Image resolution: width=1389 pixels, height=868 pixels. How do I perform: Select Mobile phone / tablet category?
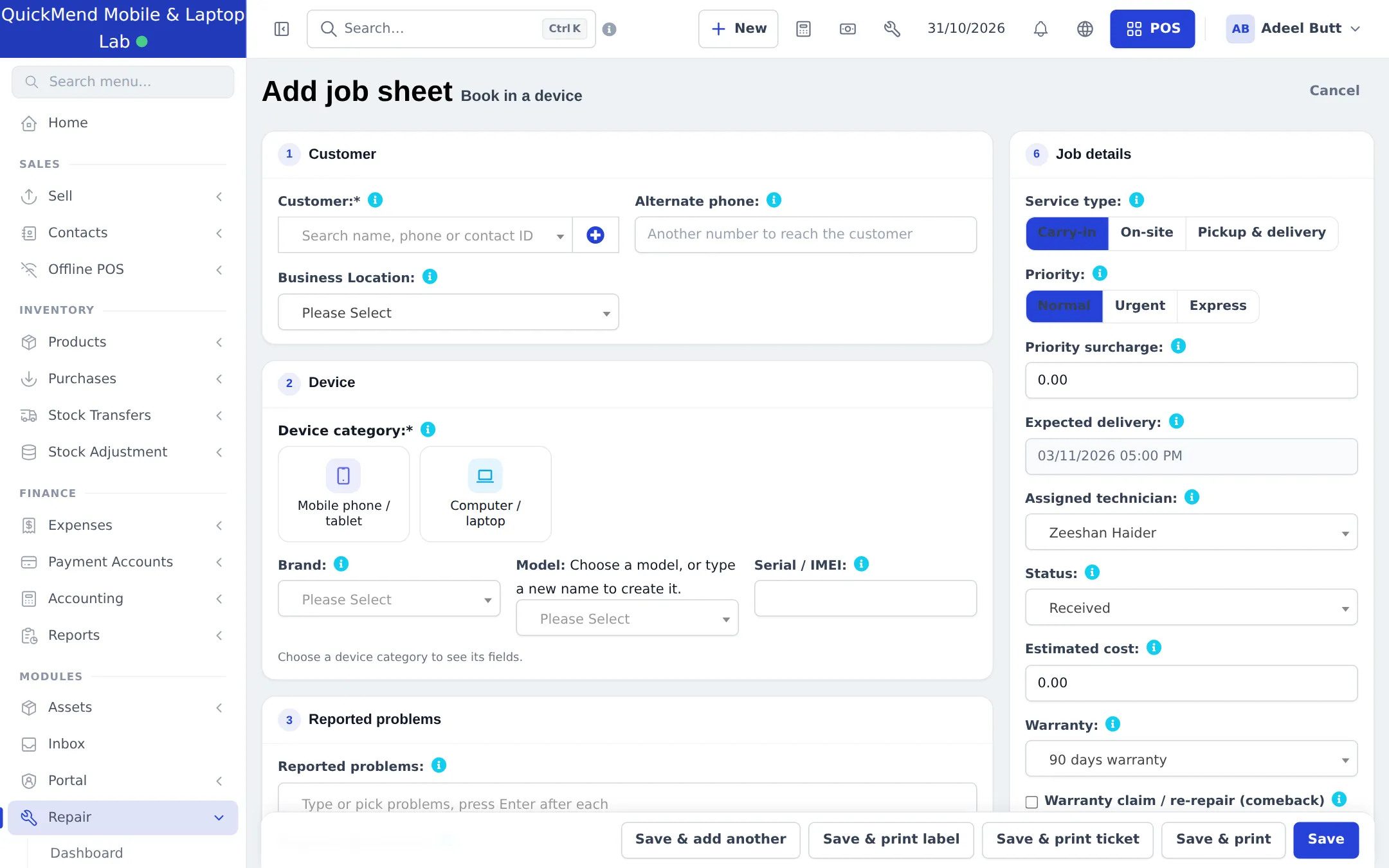point(343,494)
